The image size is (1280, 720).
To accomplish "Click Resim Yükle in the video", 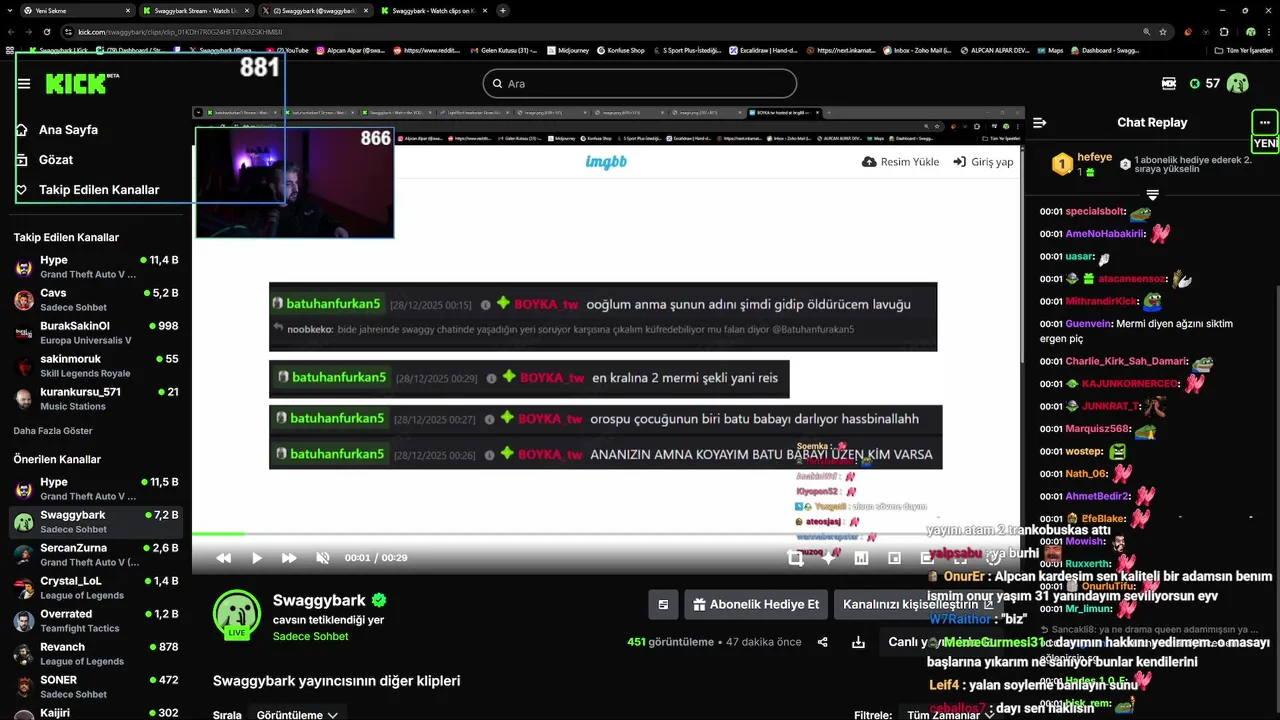I will coord(900,162).
